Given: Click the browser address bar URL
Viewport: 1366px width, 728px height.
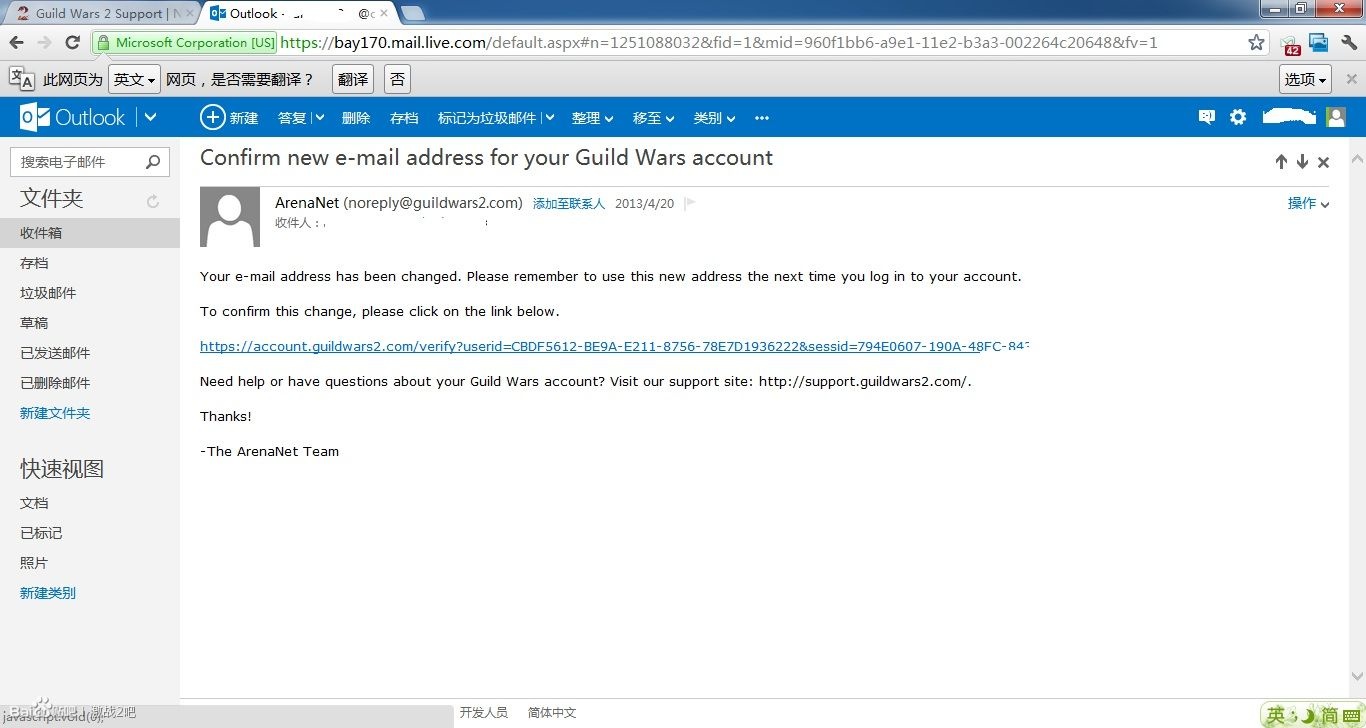Looking at the screenshot, I should [719, 43].
